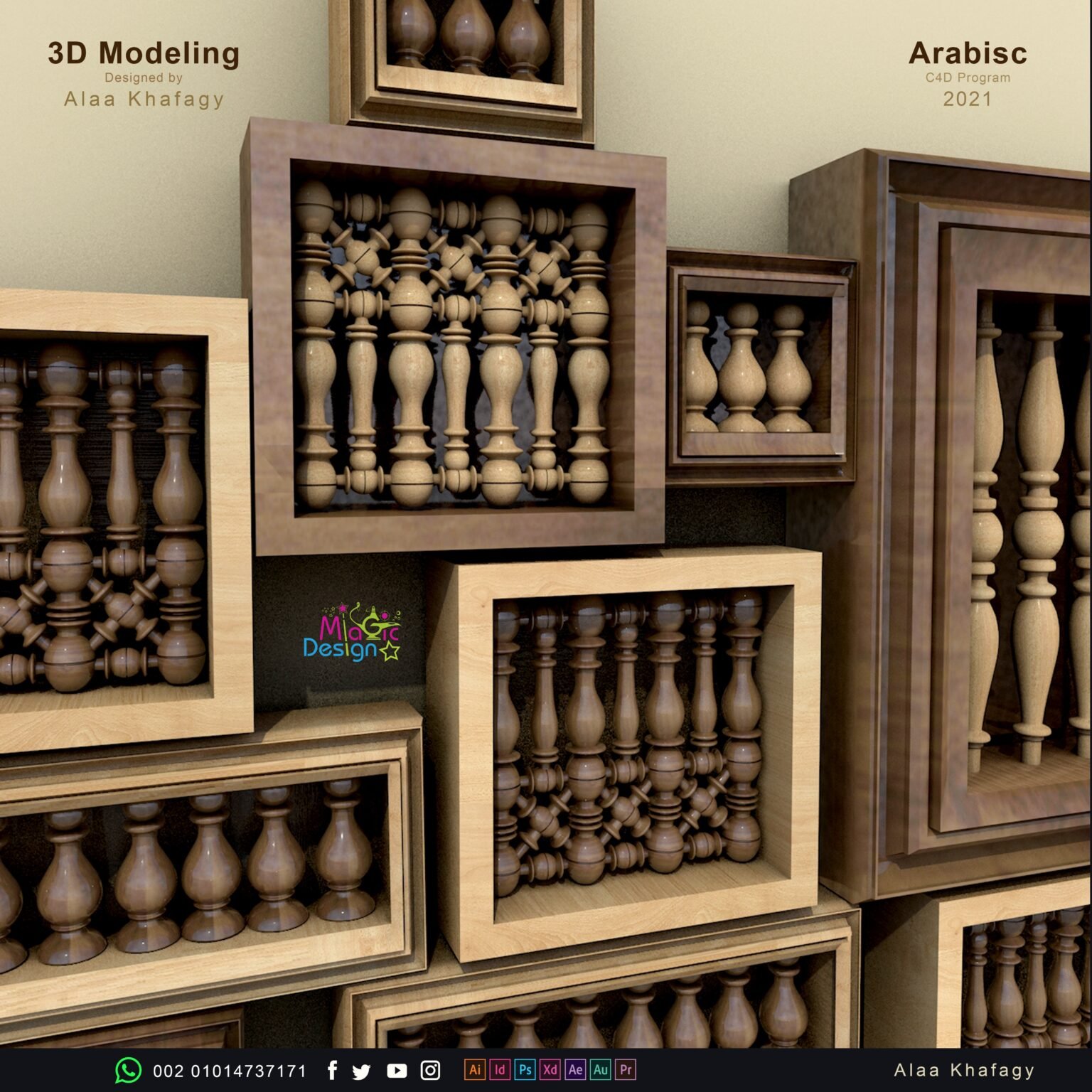Click Alaa Khafagy name in footer
The height and width of the screenshot is (1092, 1092).
pyautogui.click(x=964, y=1070)
